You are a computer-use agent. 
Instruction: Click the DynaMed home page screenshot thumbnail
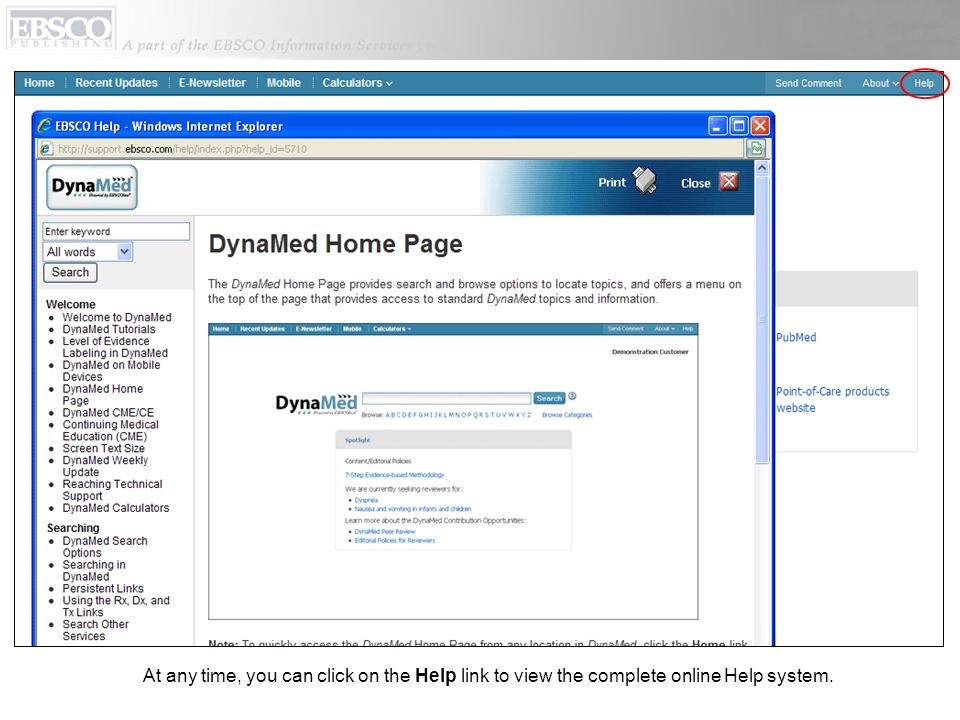coord(453,471)
